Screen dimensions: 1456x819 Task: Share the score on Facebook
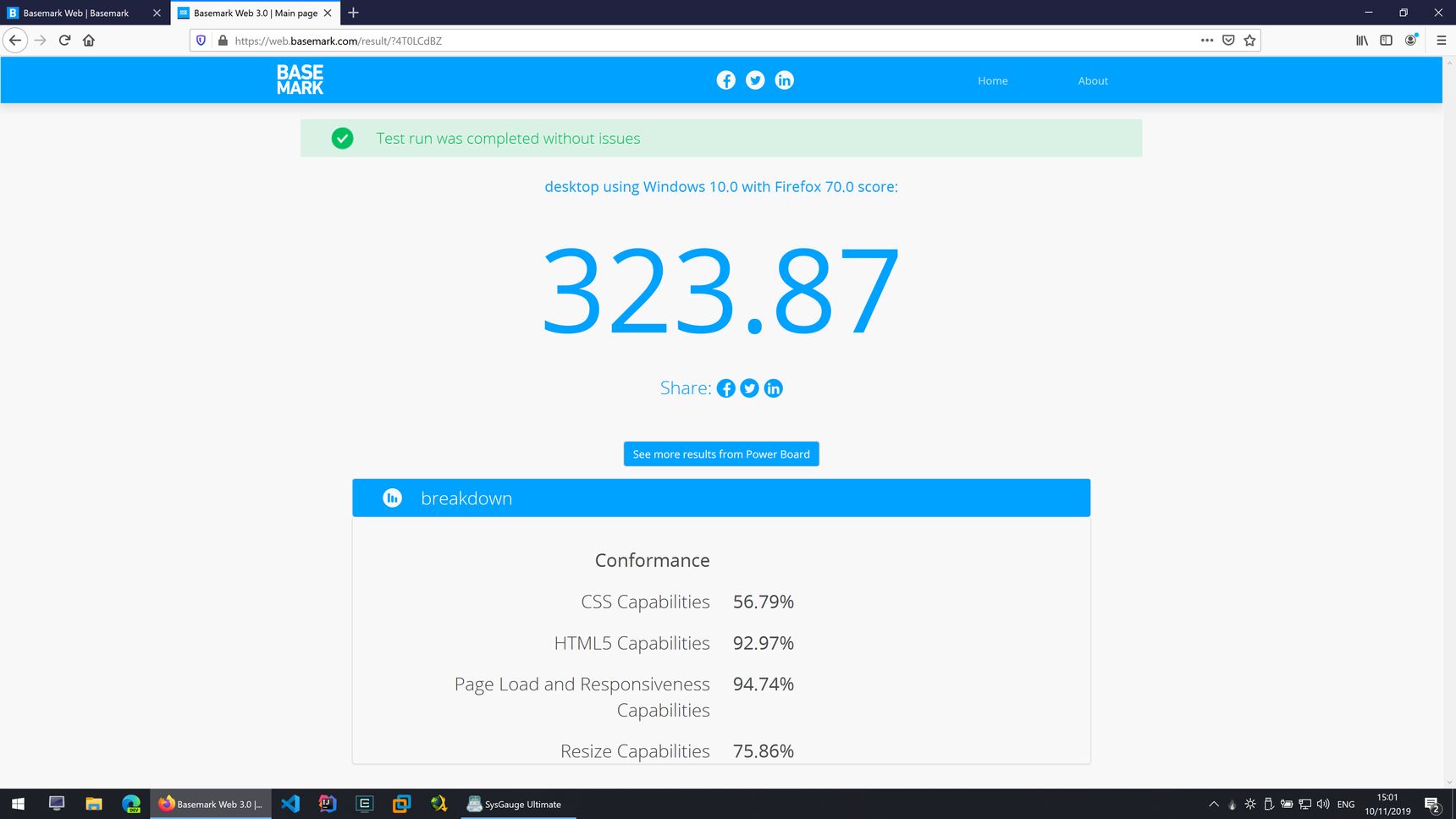pos(725,388)
